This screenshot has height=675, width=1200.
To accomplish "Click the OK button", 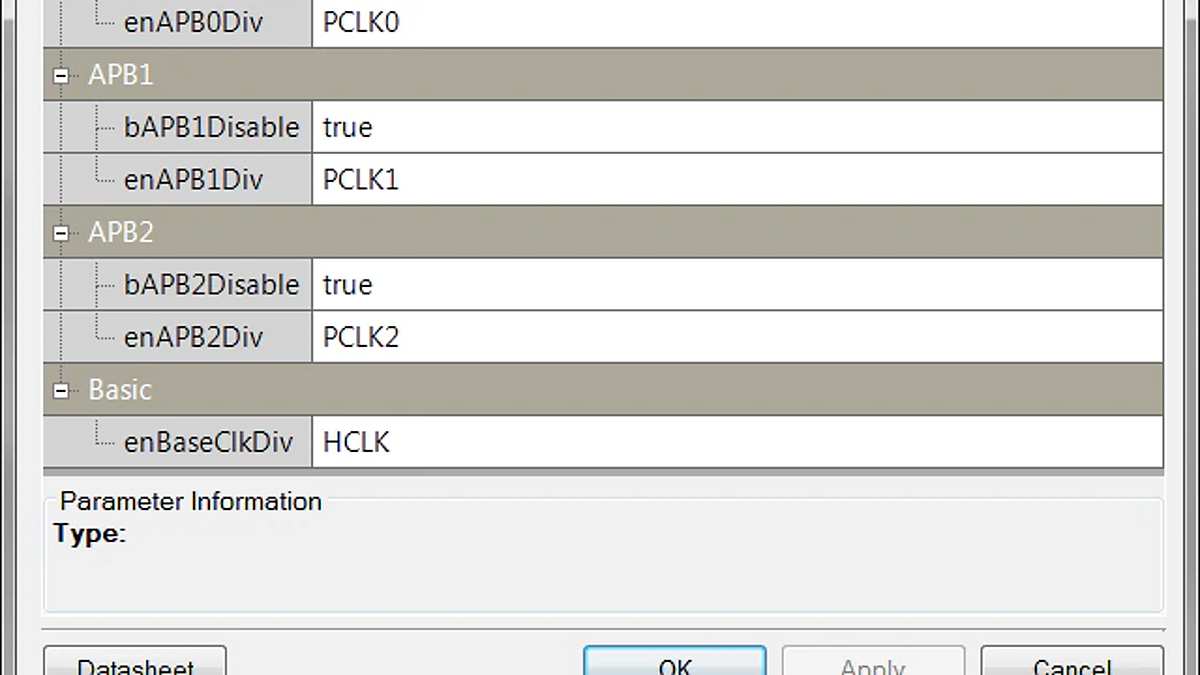I will (x=673, y=664).
